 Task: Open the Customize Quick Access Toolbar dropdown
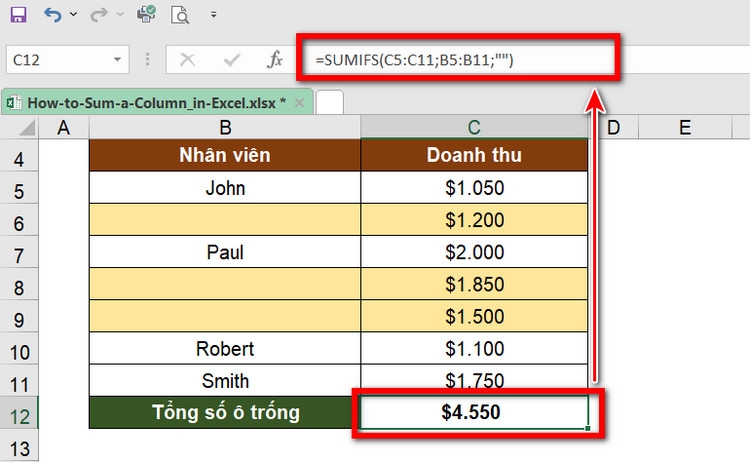pos(214,14)
